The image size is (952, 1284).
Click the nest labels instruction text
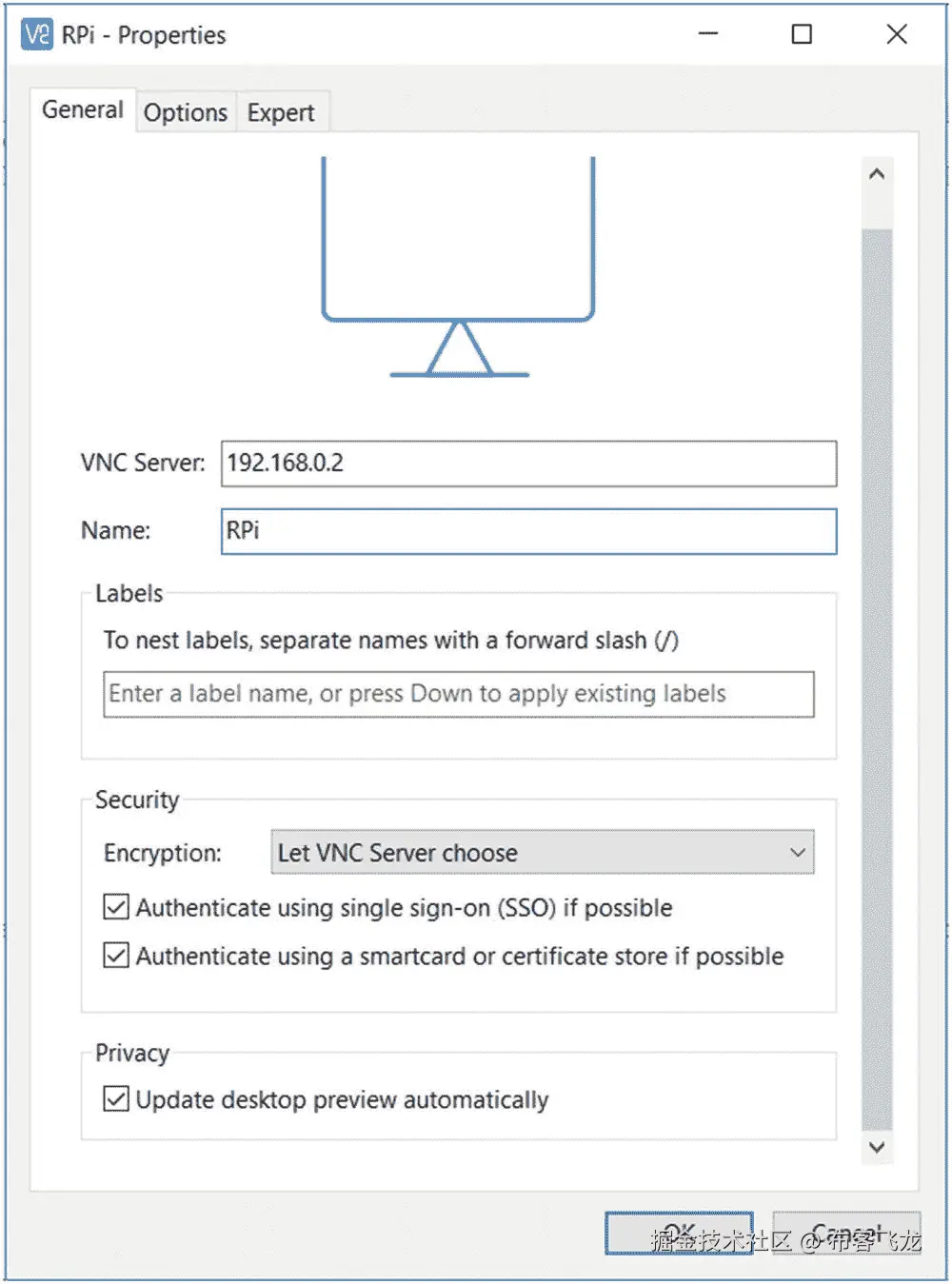coord(391,641)
